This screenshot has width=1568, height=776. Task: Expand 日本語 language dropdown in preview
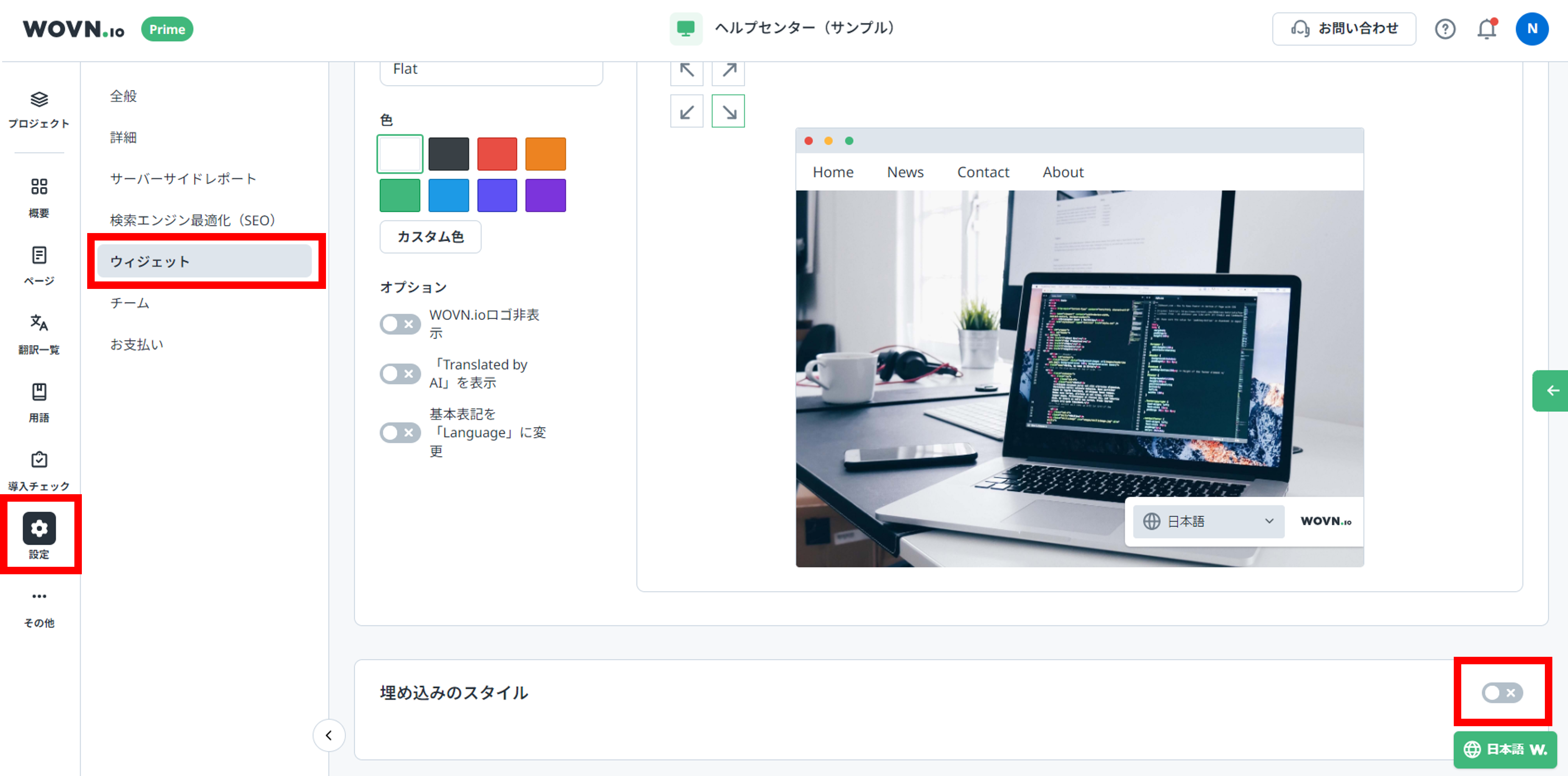point(1208,521)
